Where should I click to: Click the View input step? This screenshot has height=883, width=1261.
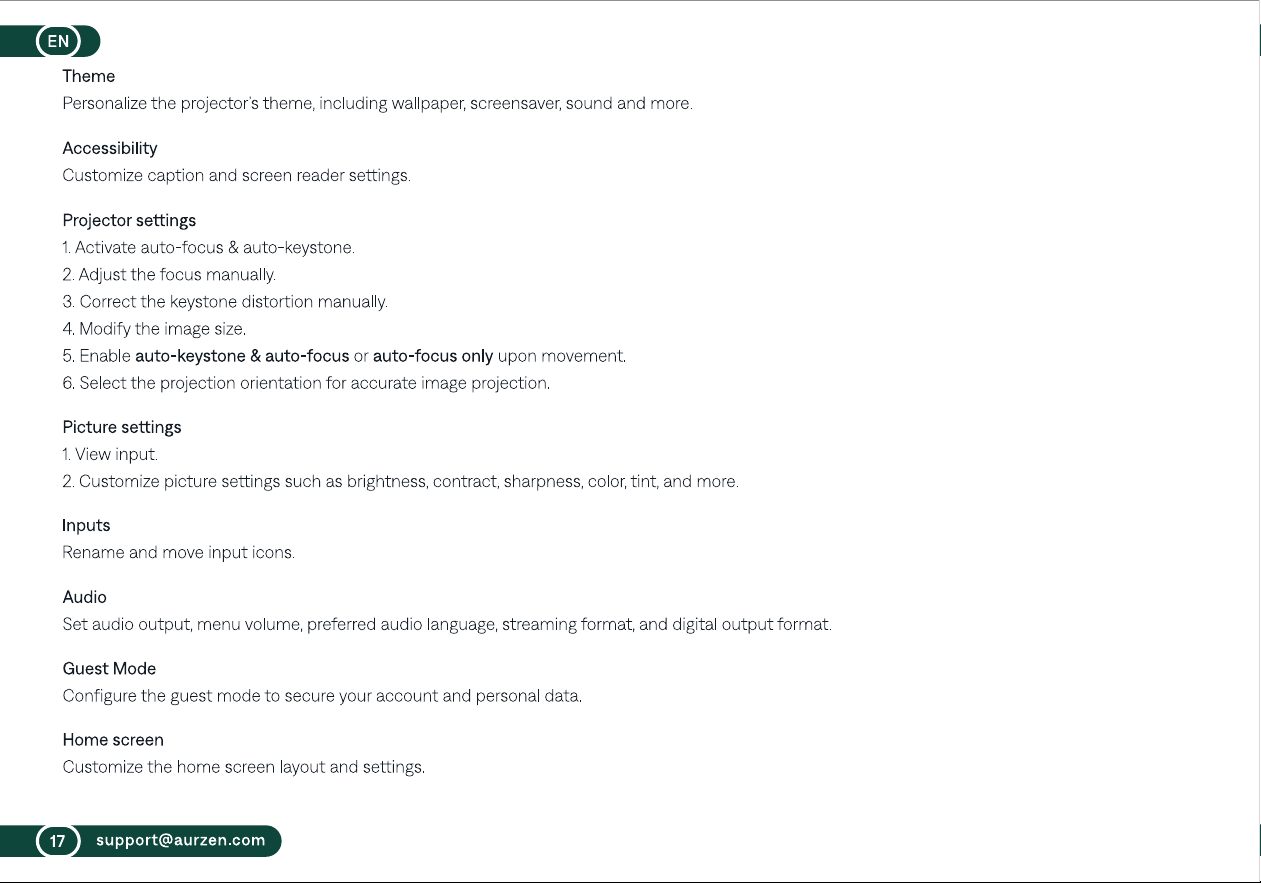click(110, 455)
